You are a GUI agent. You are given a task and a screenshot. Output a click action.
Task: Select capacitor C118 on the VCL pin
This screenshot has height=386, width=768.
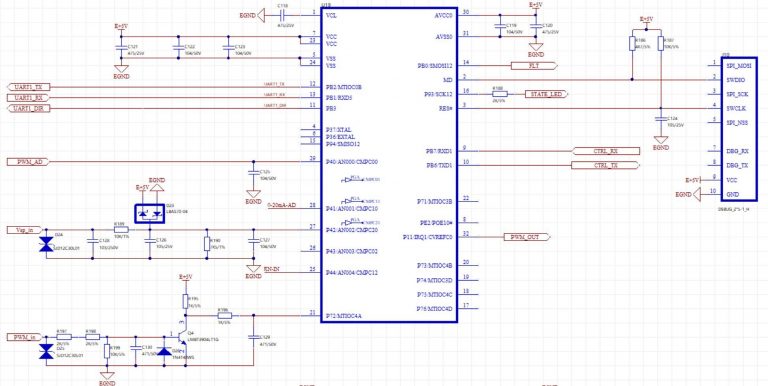pos(283,15)
